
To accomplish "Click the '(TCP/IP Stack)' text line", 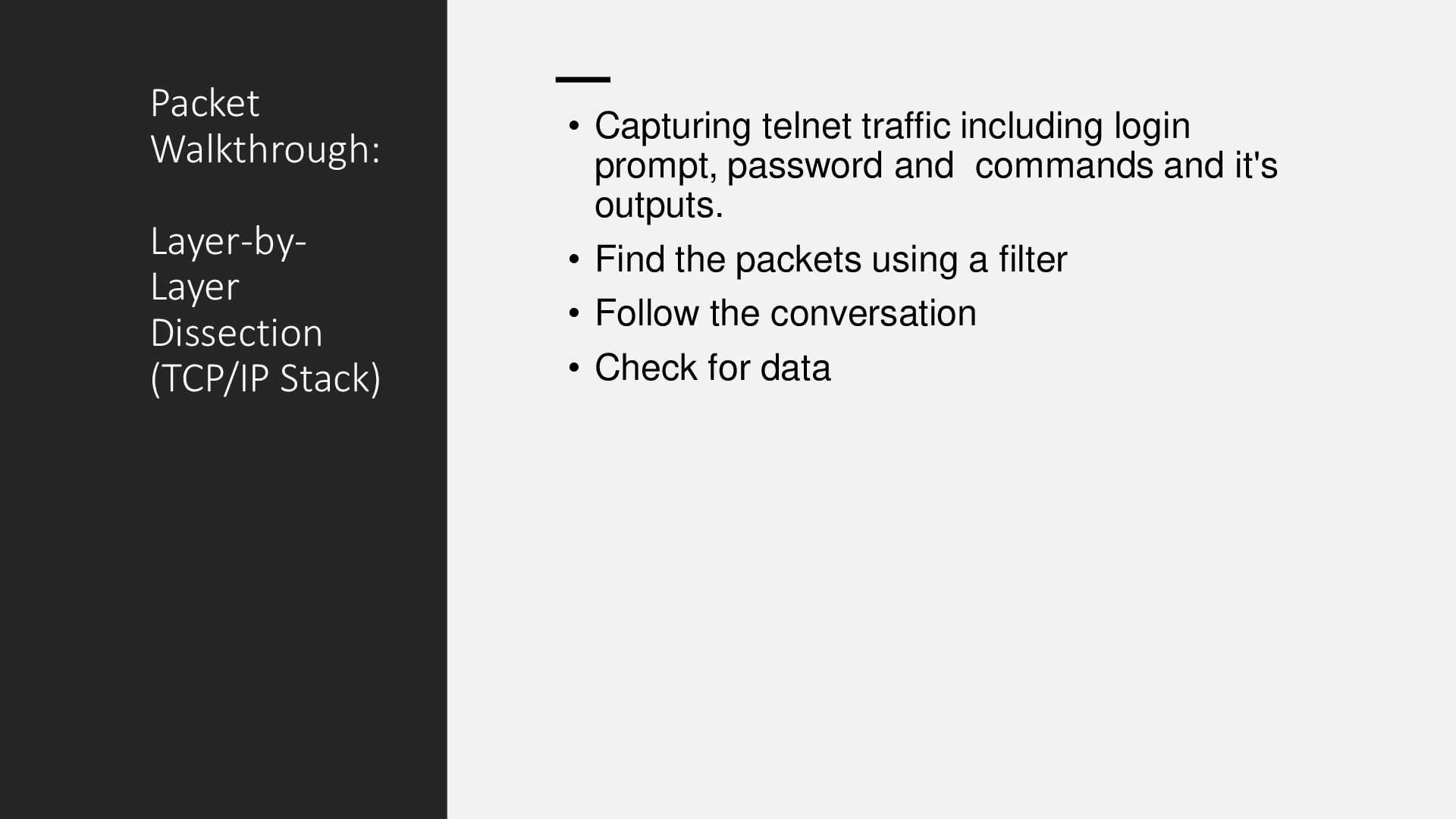I will click(265, 378).
